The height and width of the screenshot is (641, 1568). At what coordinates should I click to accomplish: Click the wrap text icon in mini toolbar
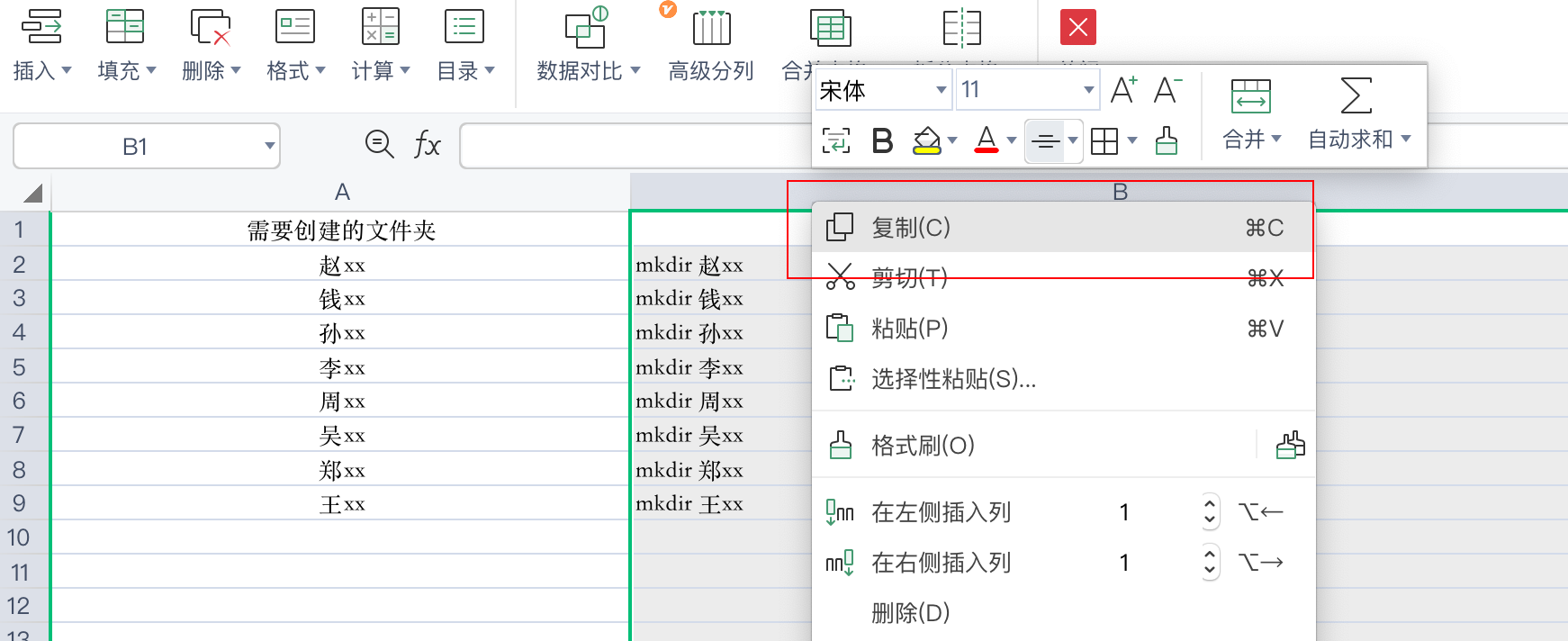835,140
